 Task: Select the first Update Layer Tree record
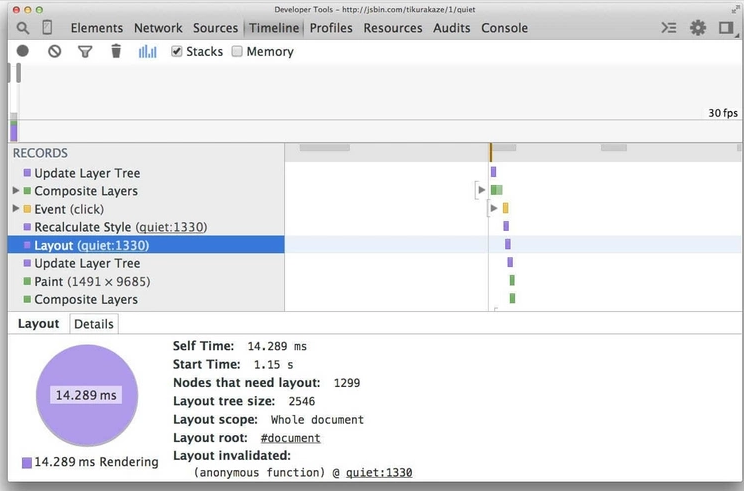click(146, 173)
